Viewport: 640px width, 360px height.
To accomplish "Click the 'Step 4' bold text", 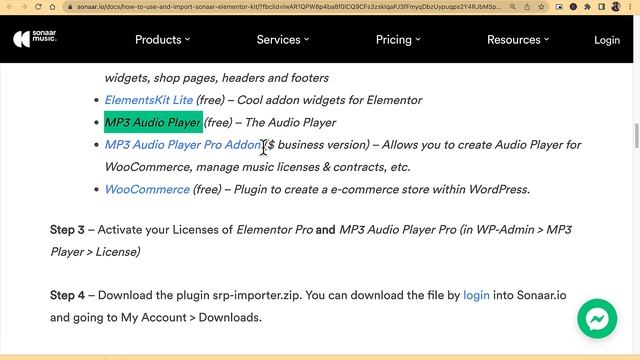I will [67, 295].
